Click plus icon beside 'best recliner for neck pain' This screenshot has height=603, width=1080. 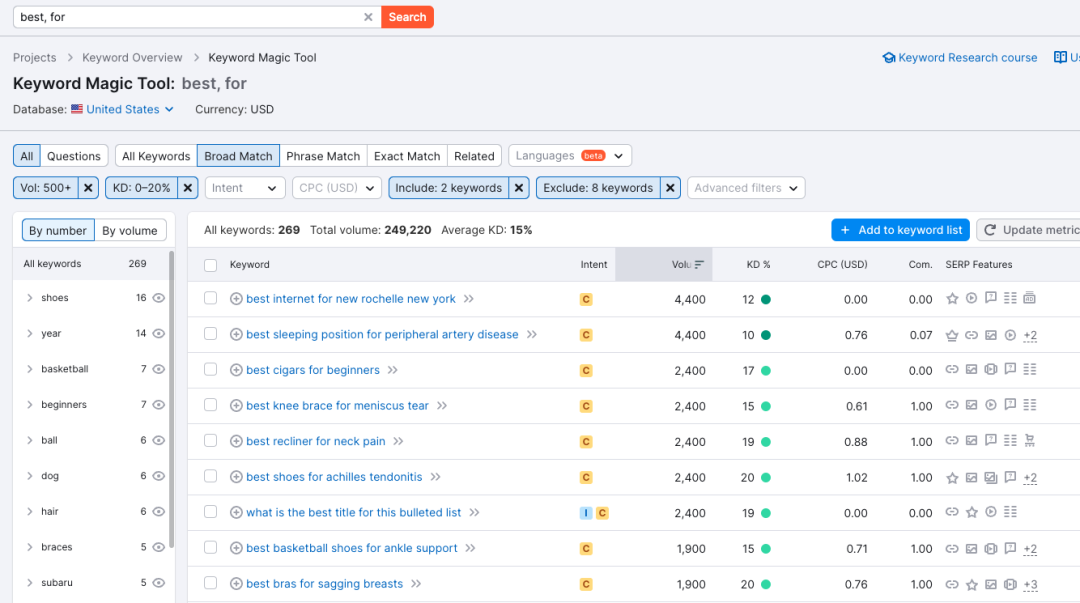click(236, 442)
